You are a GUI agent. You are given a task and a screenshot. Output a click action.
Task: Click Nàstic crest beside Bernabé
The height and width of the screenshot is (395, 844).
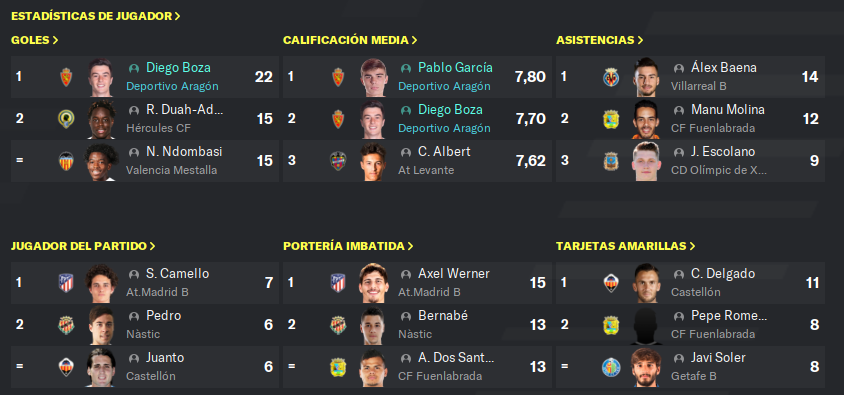tap(338, 325)
